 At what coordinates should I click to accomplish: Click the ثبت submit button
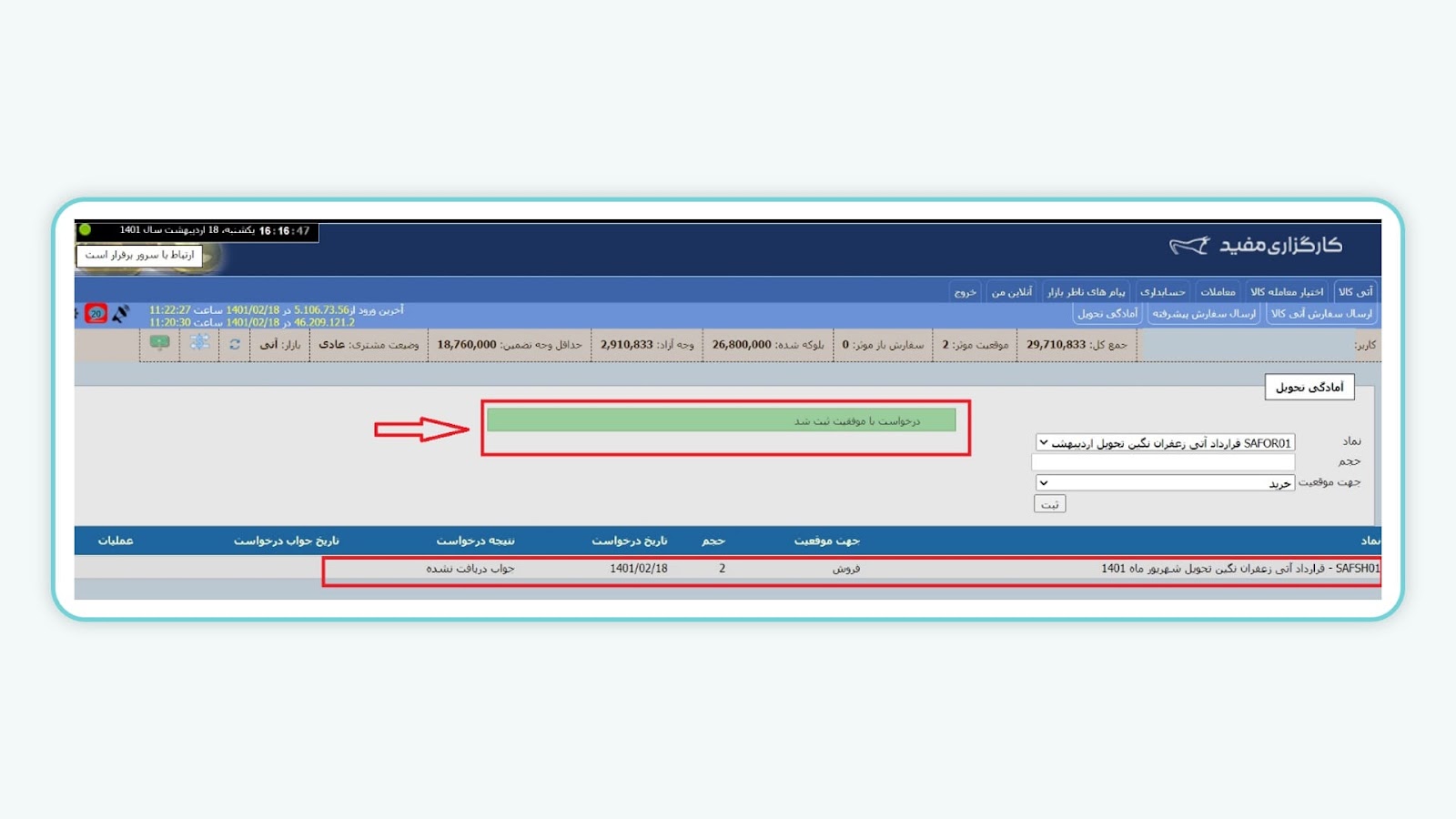[1049, 504]
